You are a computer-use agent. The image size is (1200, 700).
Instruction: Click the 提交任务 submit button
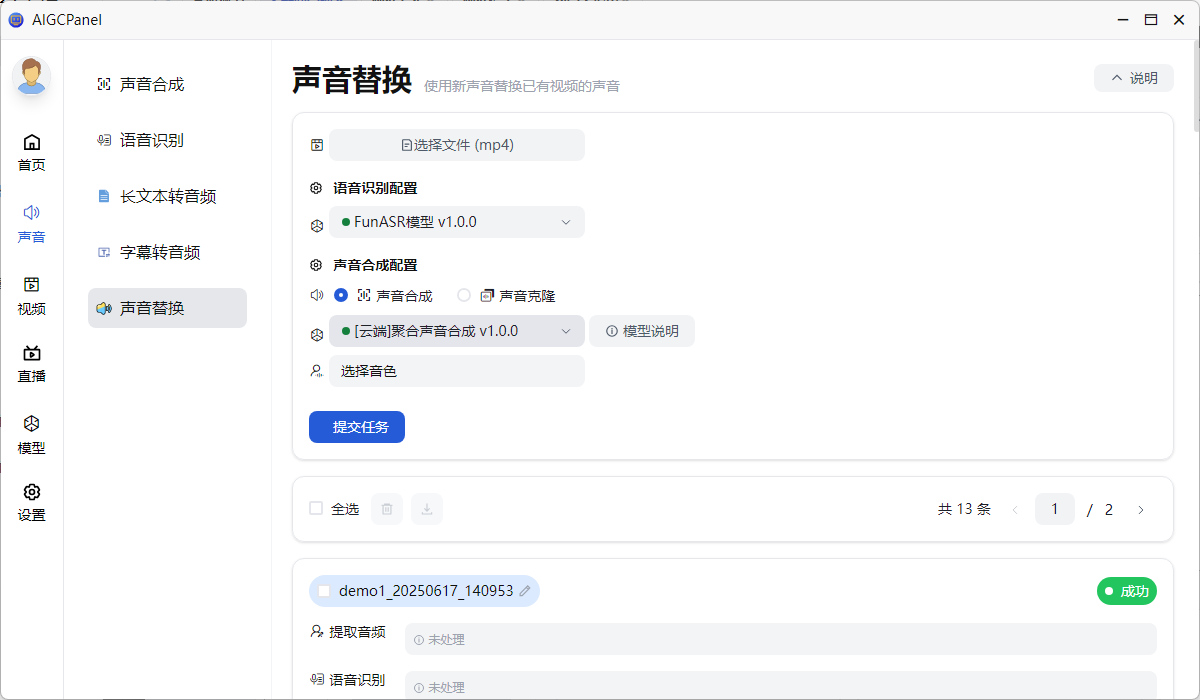pyautogui.click(x=356, y=426)
